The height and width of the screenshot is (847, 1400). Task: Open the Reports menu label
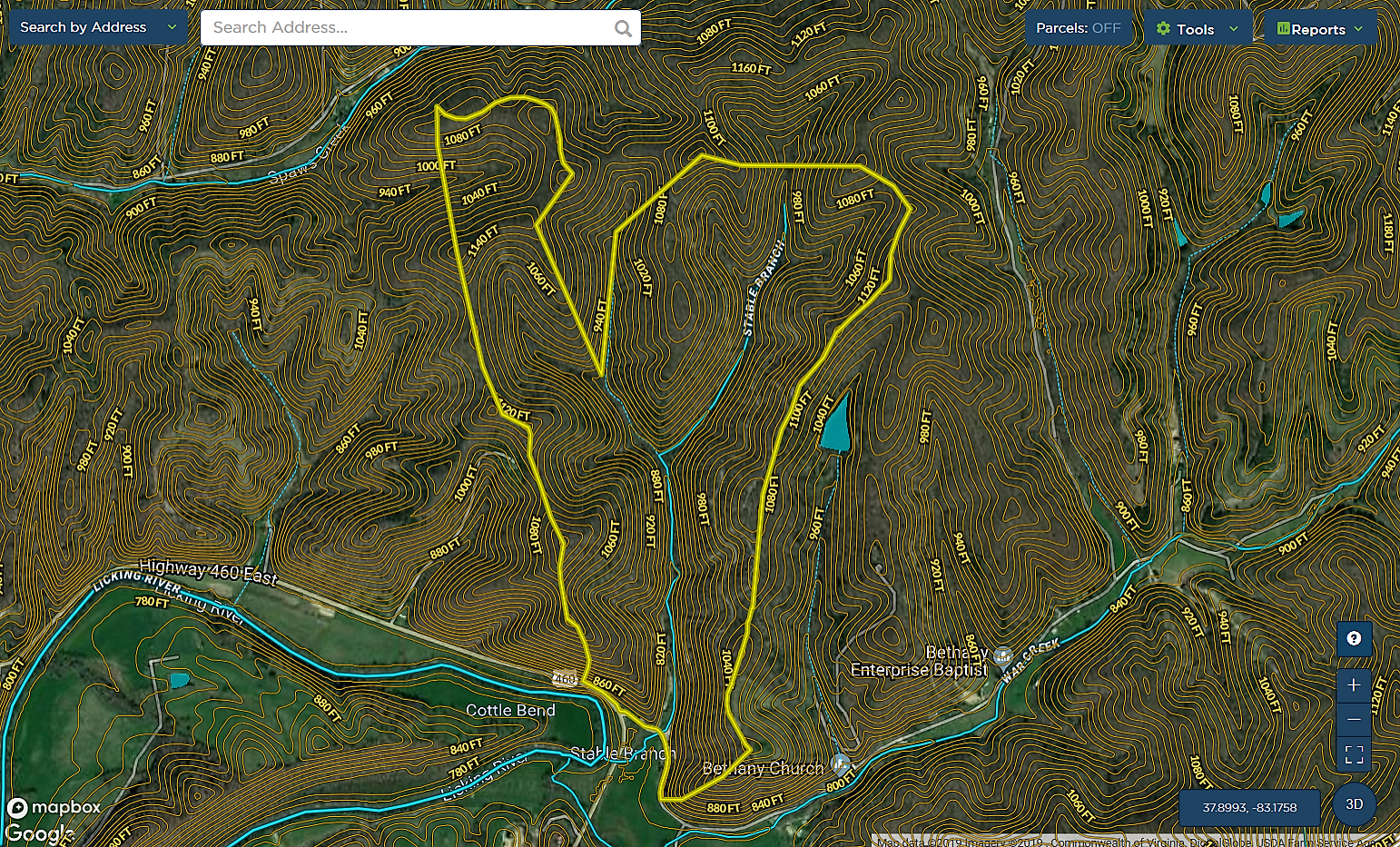[x=1318, y=29]
